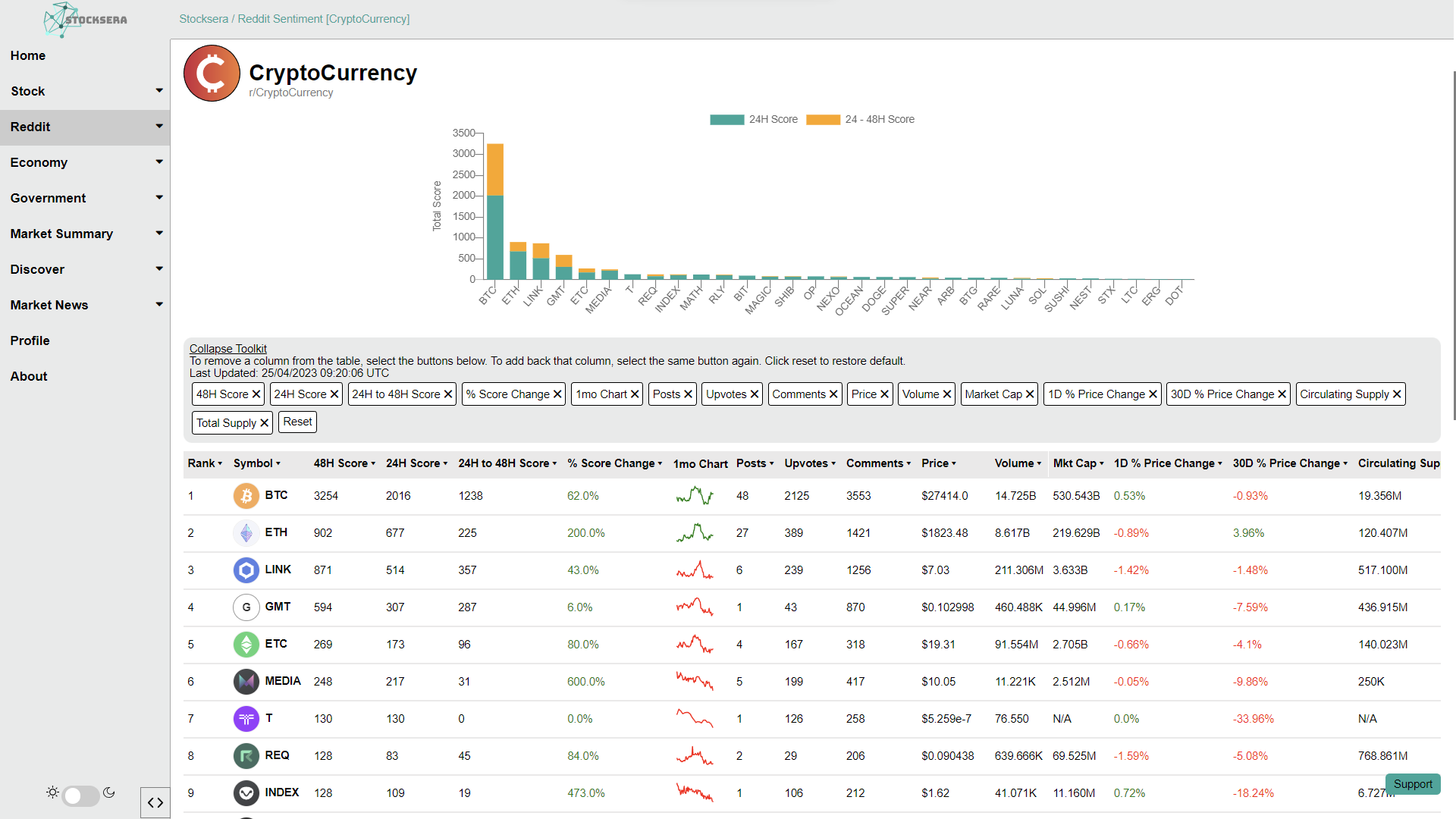Toggle the dark mode switch

[x=80, y=795]
